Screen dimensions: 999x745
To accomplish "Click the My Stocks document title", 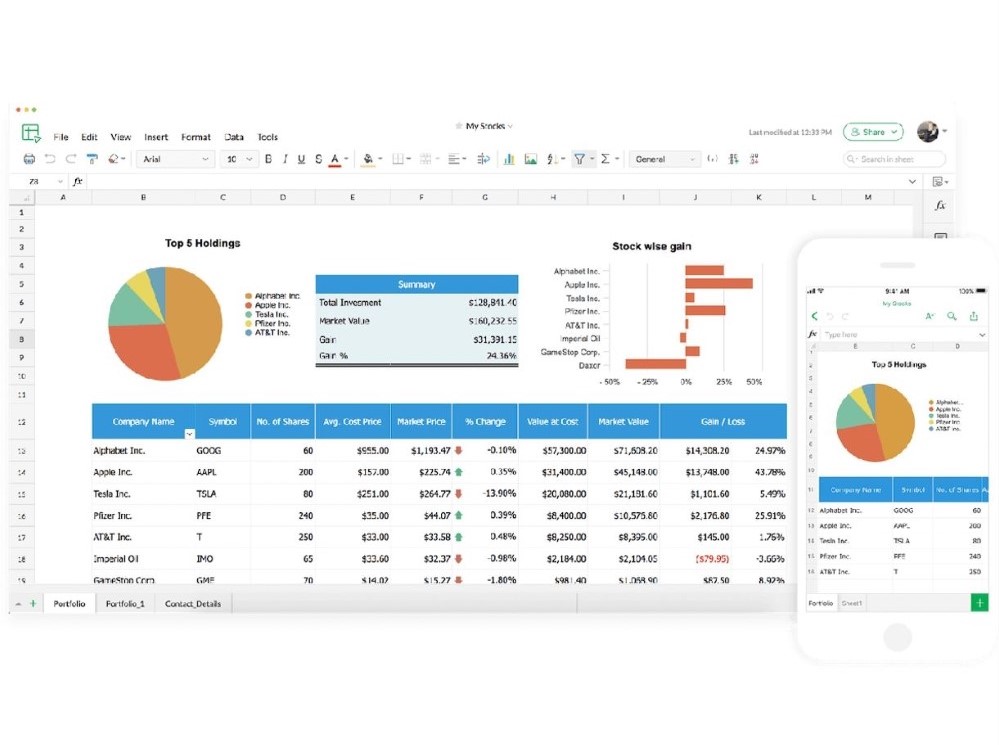I will coord(488,126).
